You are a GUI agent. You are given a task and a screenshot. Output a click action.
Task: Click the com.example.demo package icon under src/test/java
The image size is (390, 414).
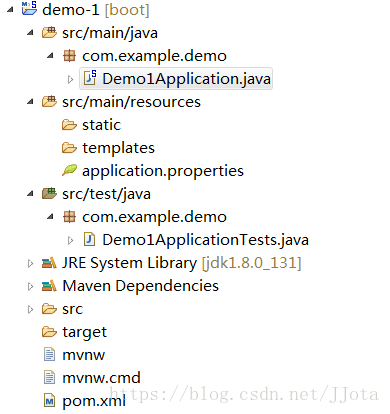(69, 217)
